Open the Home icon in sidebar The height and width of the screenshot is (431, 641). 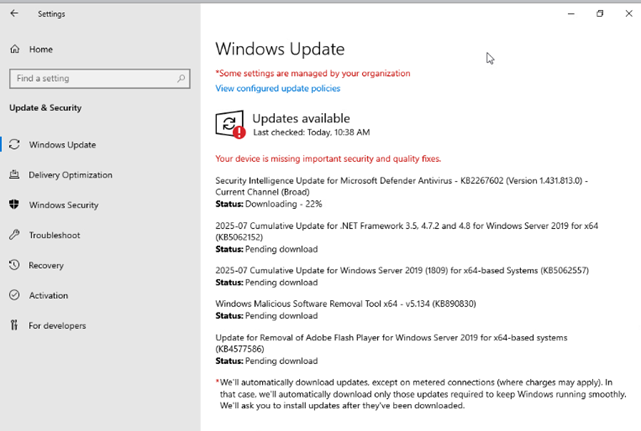click(x=15, y=49)
